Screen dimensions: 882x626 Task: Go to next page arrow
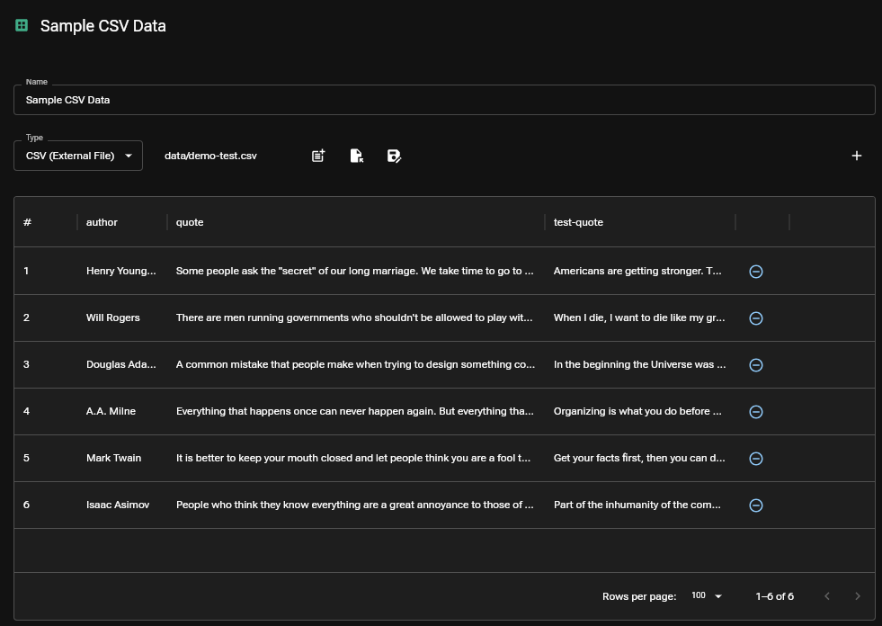pos(857,596)
